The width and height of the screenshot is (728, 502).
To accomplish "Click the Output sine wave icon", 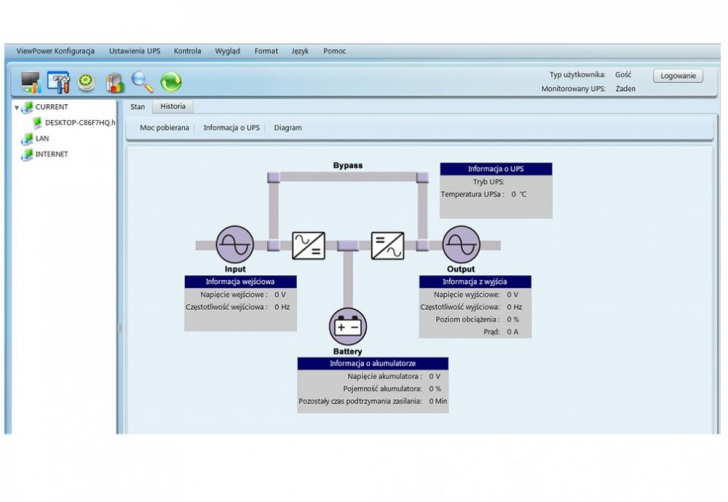I will (x=461, y=244).
